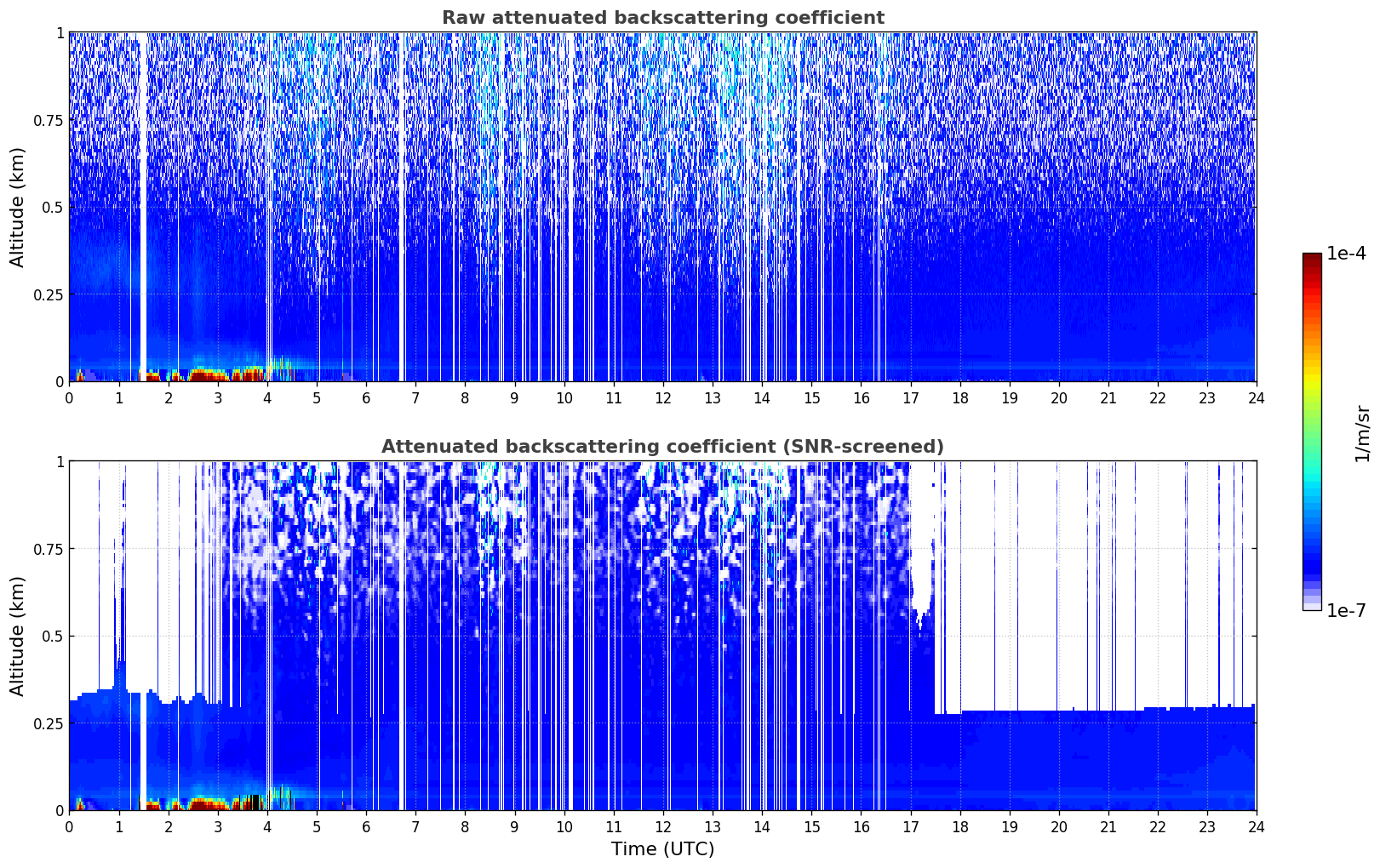Click the "Raw attenuated backscattering coefficient" plot title

pos(662,18)
